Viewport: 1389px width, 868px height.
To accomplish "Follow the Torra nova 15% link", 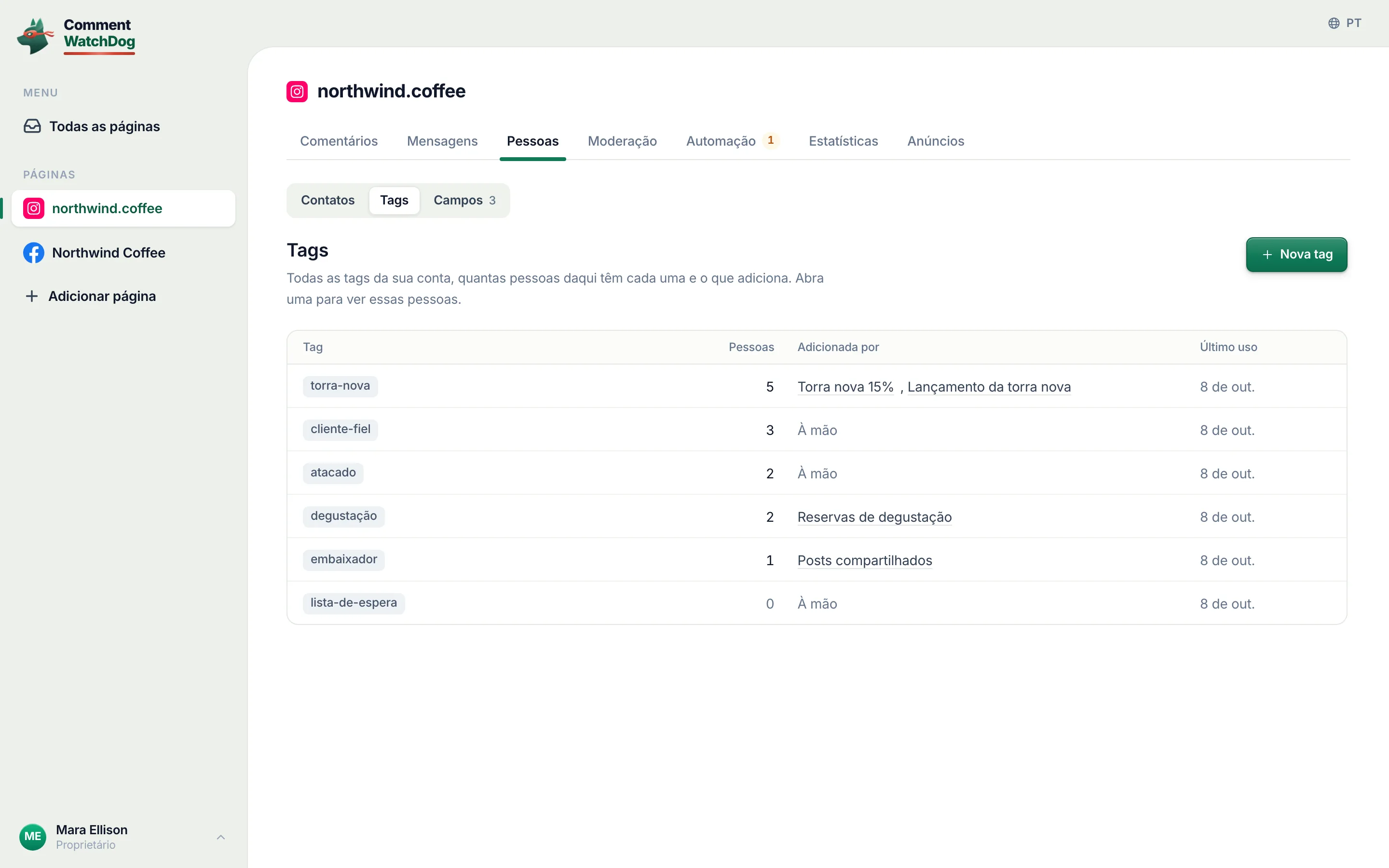I will pos(845,387).
